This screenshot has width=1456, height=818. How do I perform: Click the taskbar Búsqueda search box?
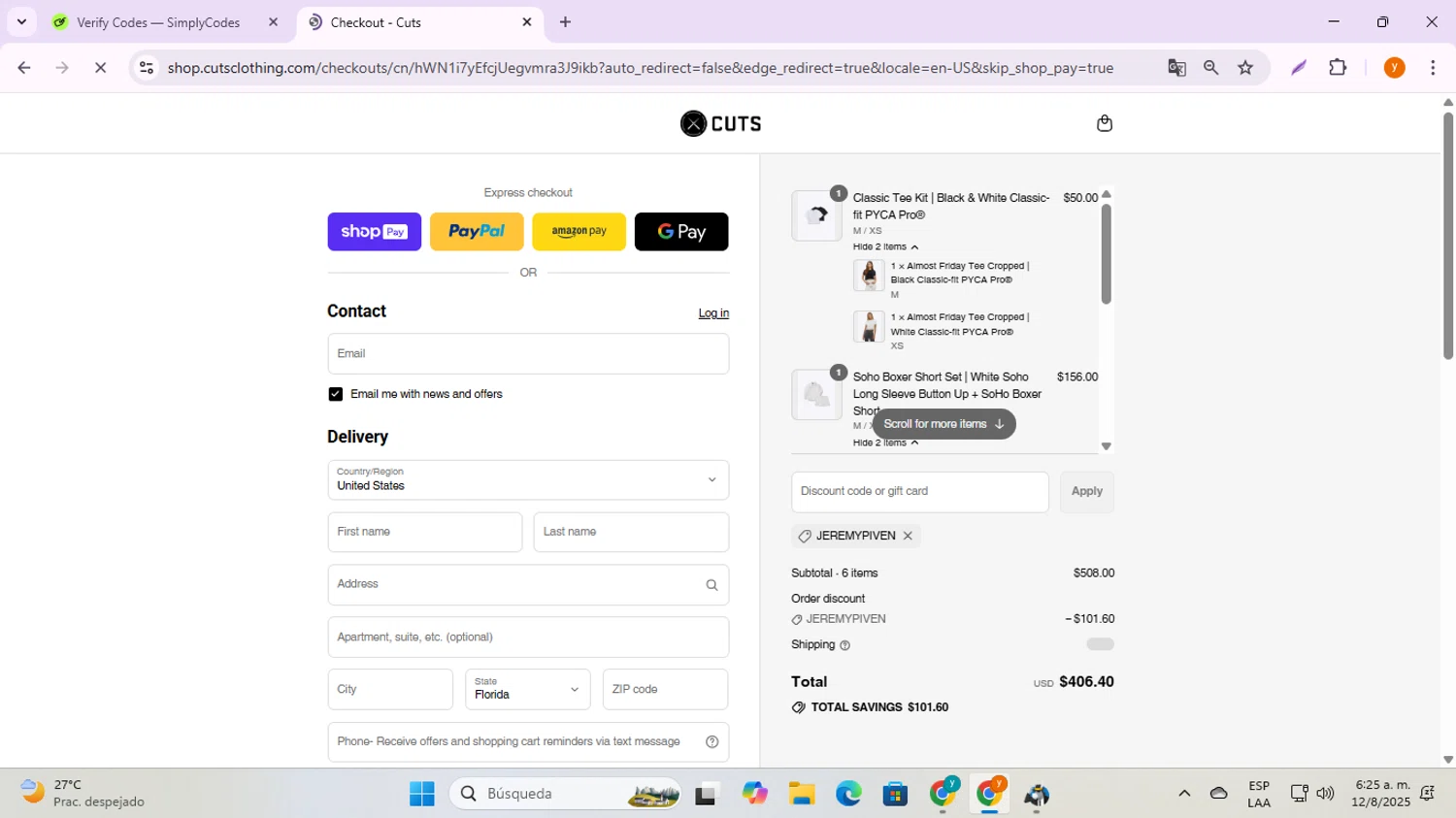coord(565,795)
